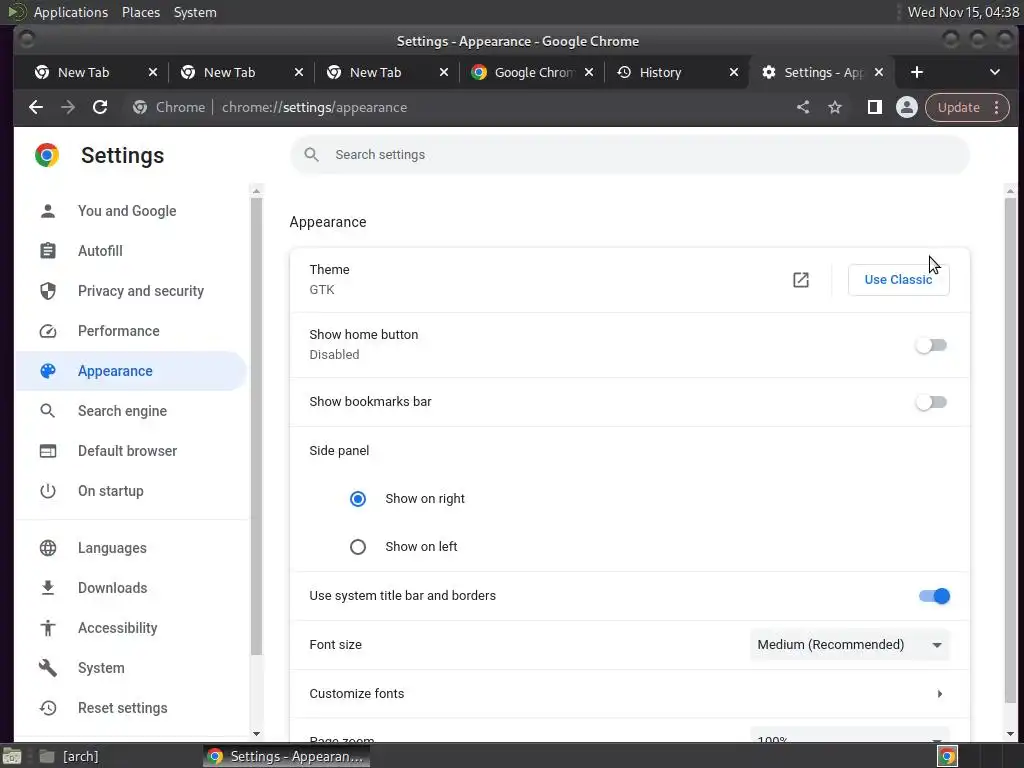Screen dimensions: 1024x768
Task: Click the System wrench icon
Action: [x=48, y=667]
